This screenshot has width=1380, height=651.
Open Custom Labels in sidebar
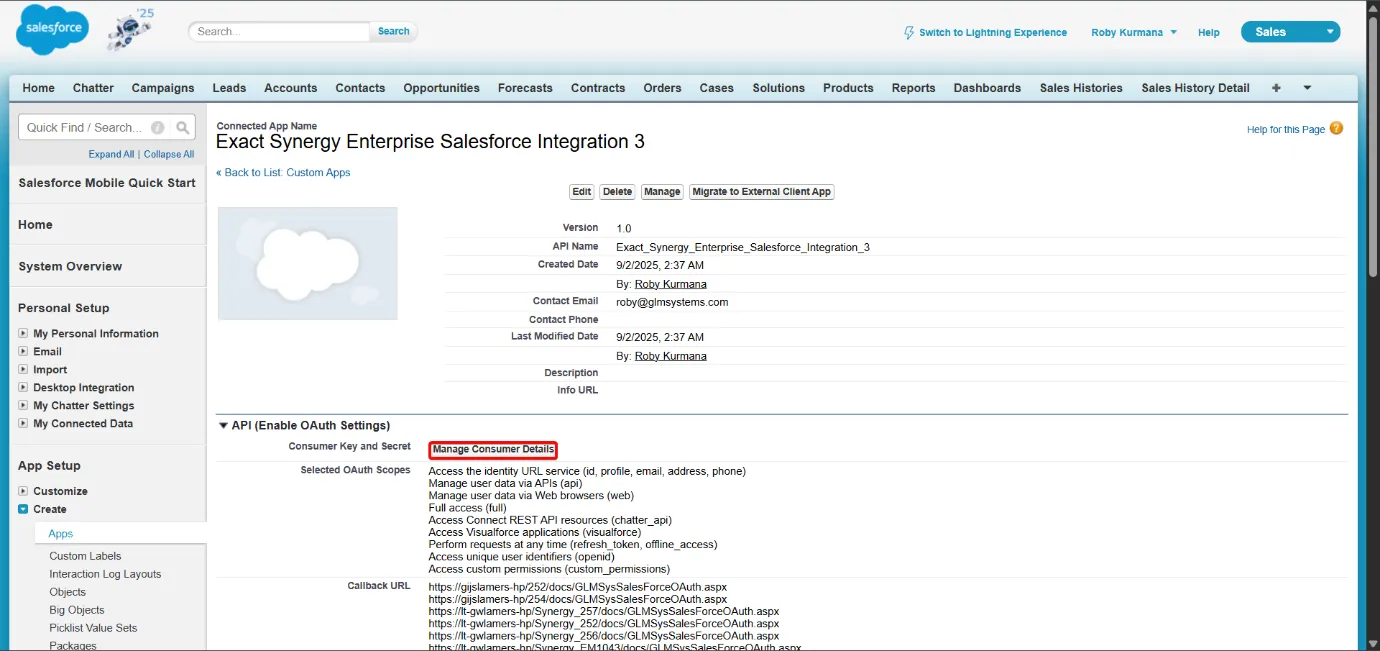(85, 556)
